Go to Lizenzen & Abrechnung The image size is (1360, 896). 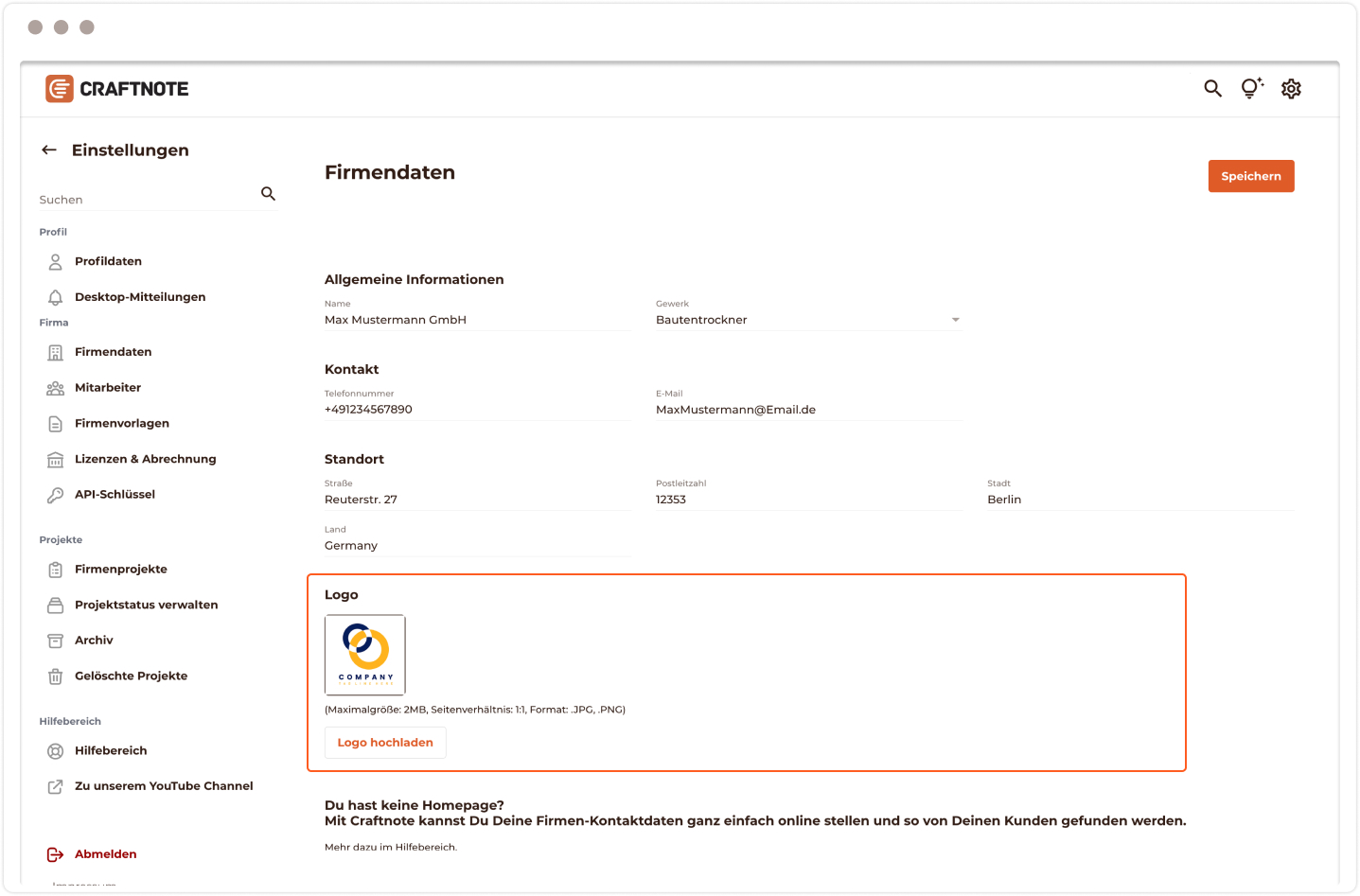pos(145,459)
